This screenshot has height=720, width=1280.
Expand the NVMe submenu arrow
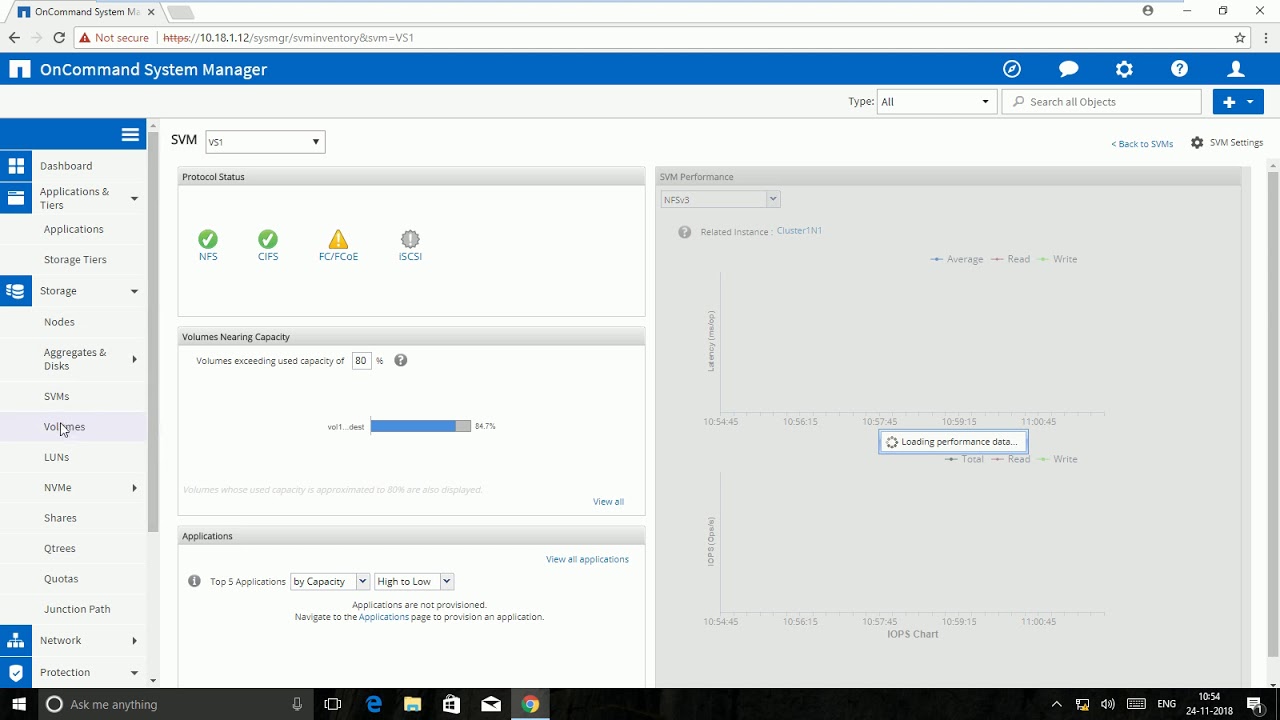pos(134,488)
